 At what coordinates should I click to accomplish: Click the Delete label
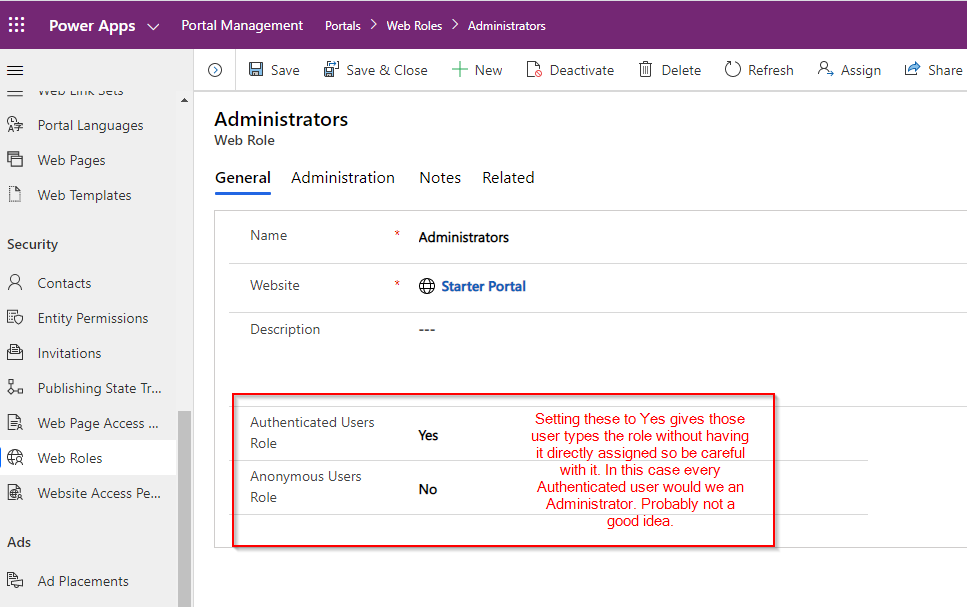tap(681, 70)
